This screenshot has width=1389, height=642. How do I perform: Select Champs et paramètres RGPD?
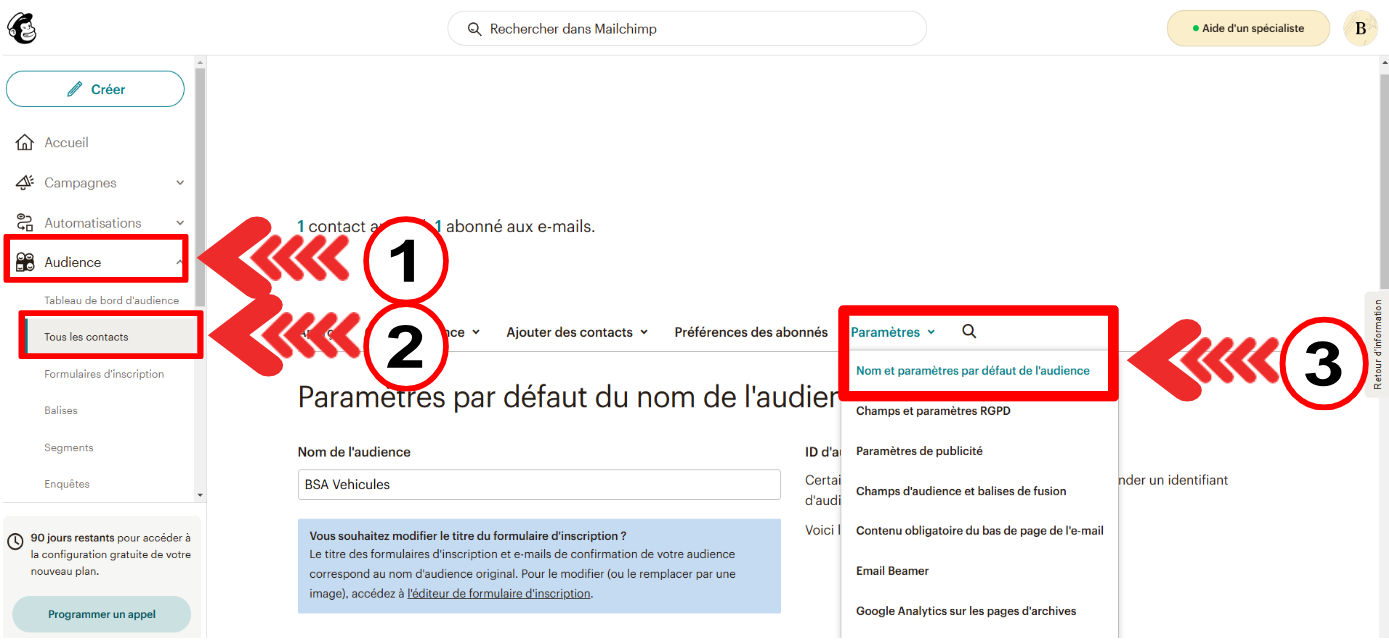click(933, 411)
